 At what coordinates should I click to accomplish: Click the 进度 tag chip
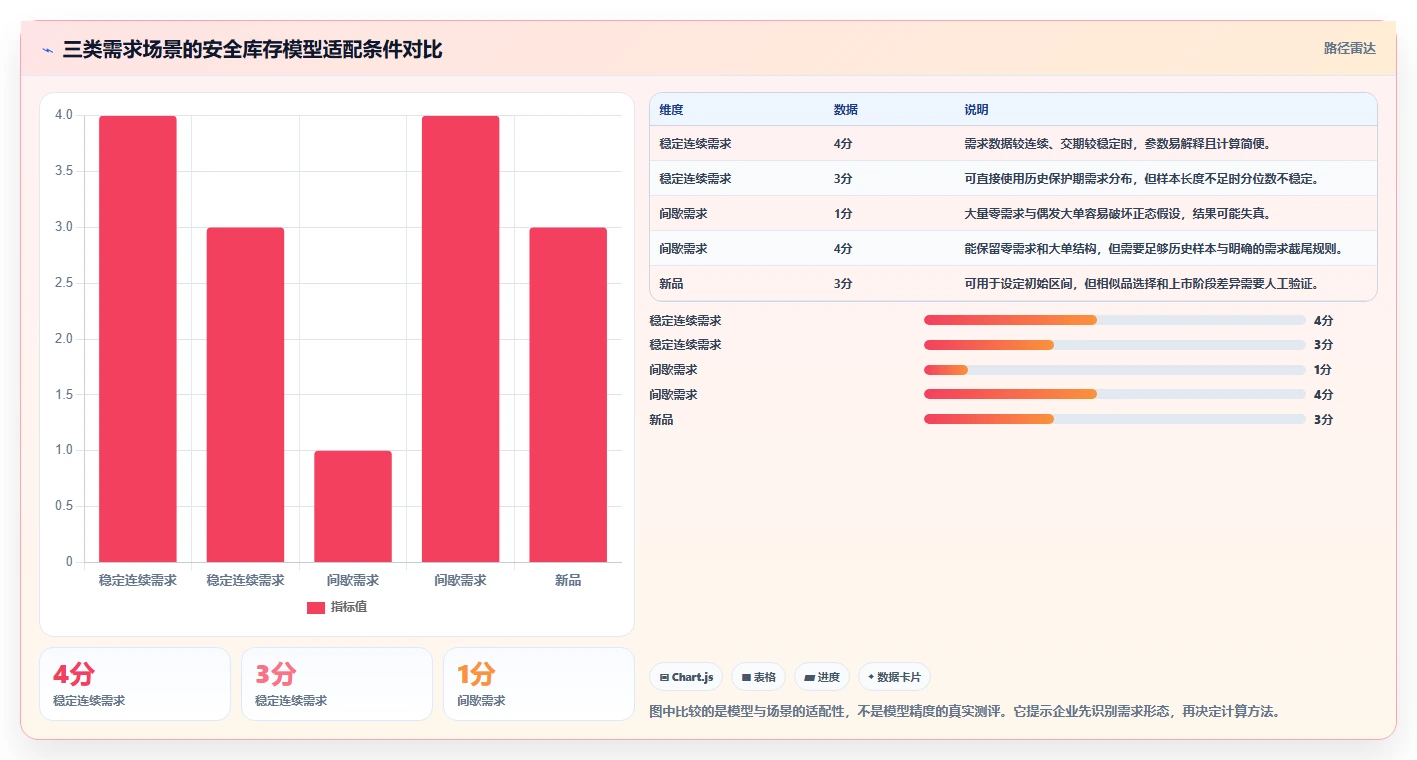pos(822,677)
